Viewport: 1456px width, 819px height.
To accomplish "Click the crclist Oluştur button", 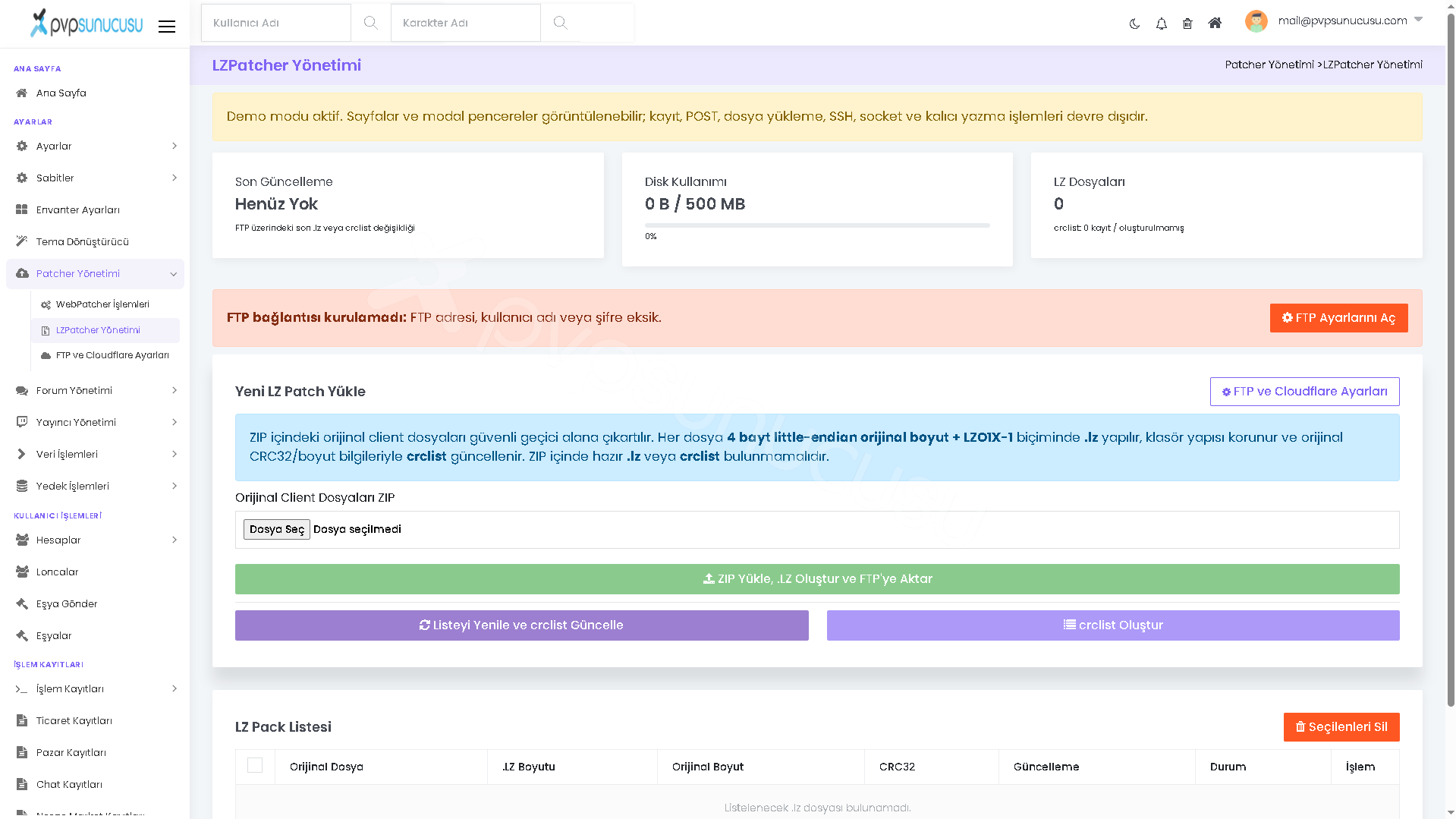I will 1113,625.
